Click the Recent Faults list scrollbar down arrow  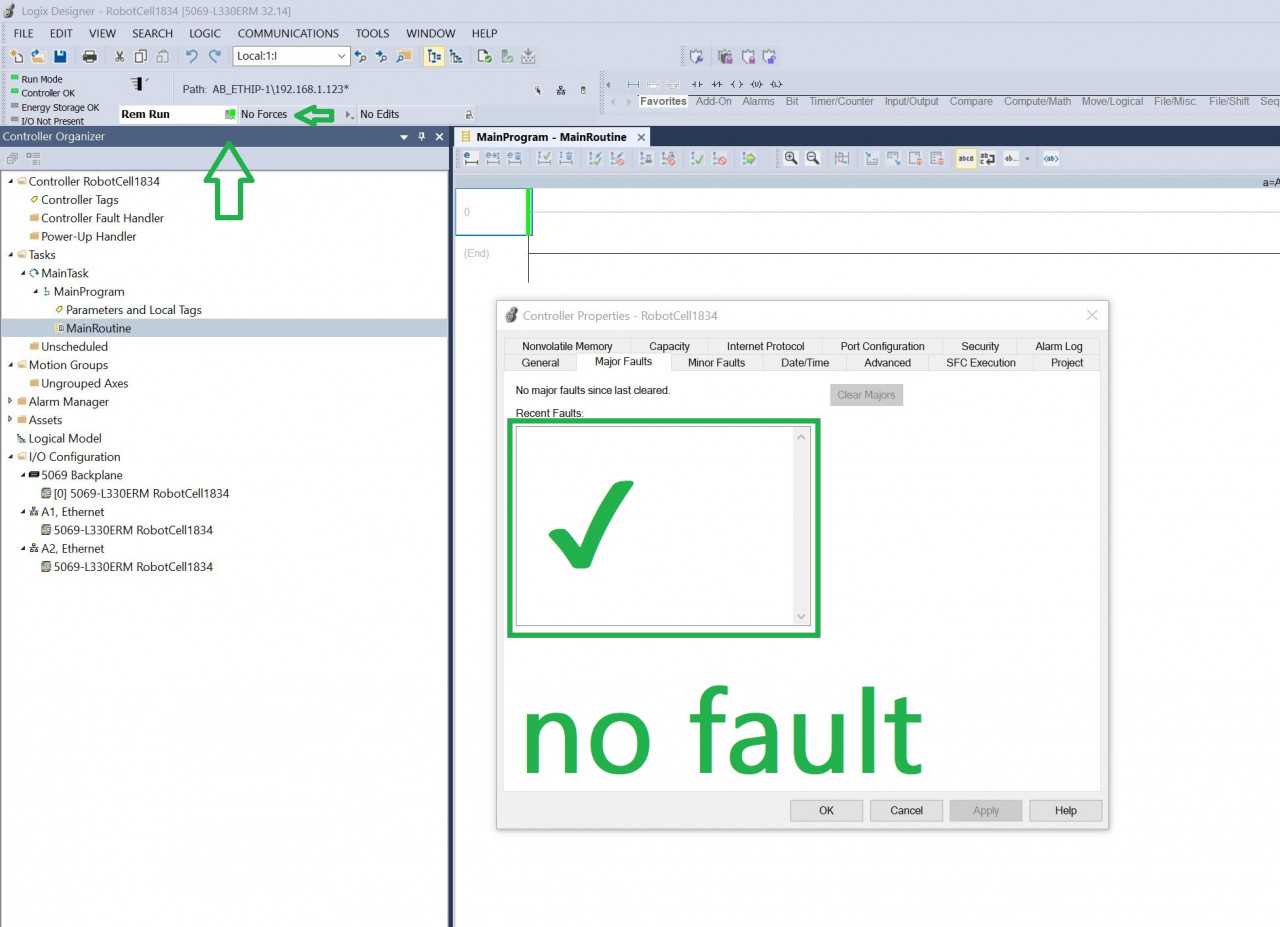801,617
